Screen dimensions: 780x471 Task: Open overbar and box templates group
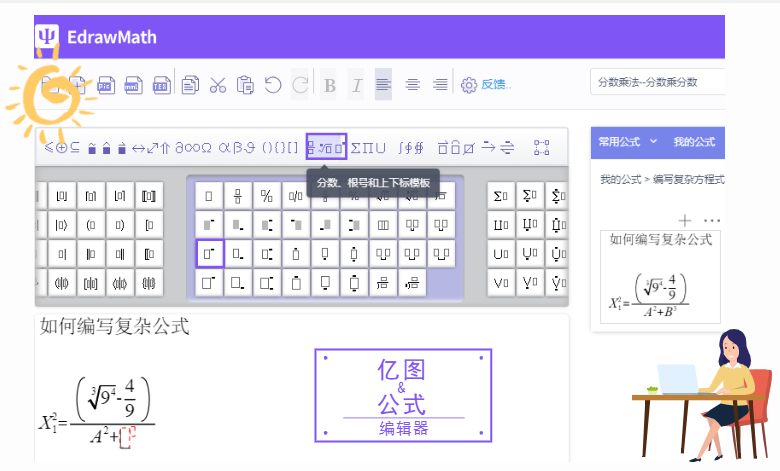point(456,148)
